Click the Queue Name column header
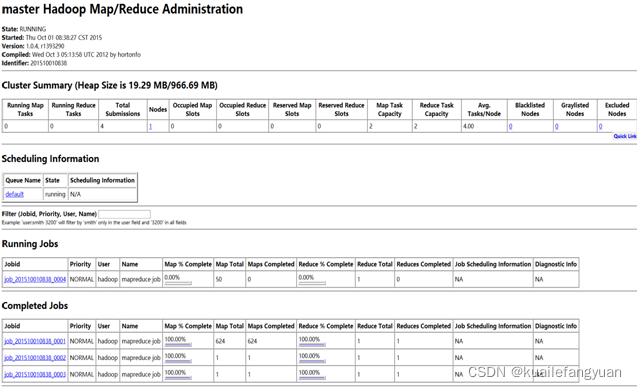 (x=23, y=180)
